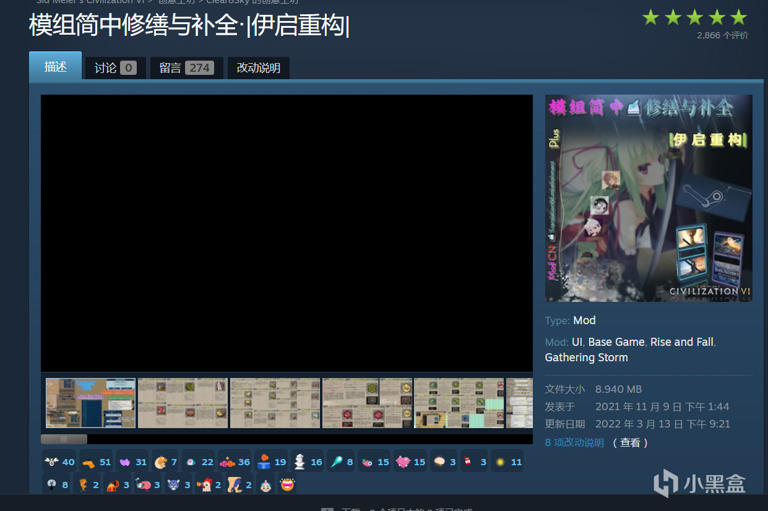Image resolution: width=768 pixels, height=511 pixels.
Task: Open the 改动说明 change notes tab
Action: point(258,68)
